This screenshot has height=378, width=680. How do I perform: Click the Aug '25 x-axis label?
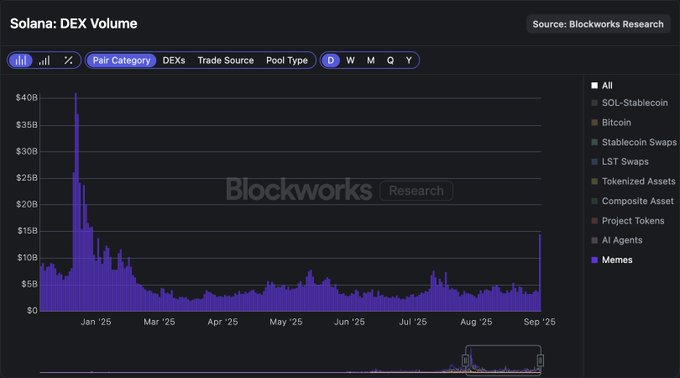(x=476, y=322)
